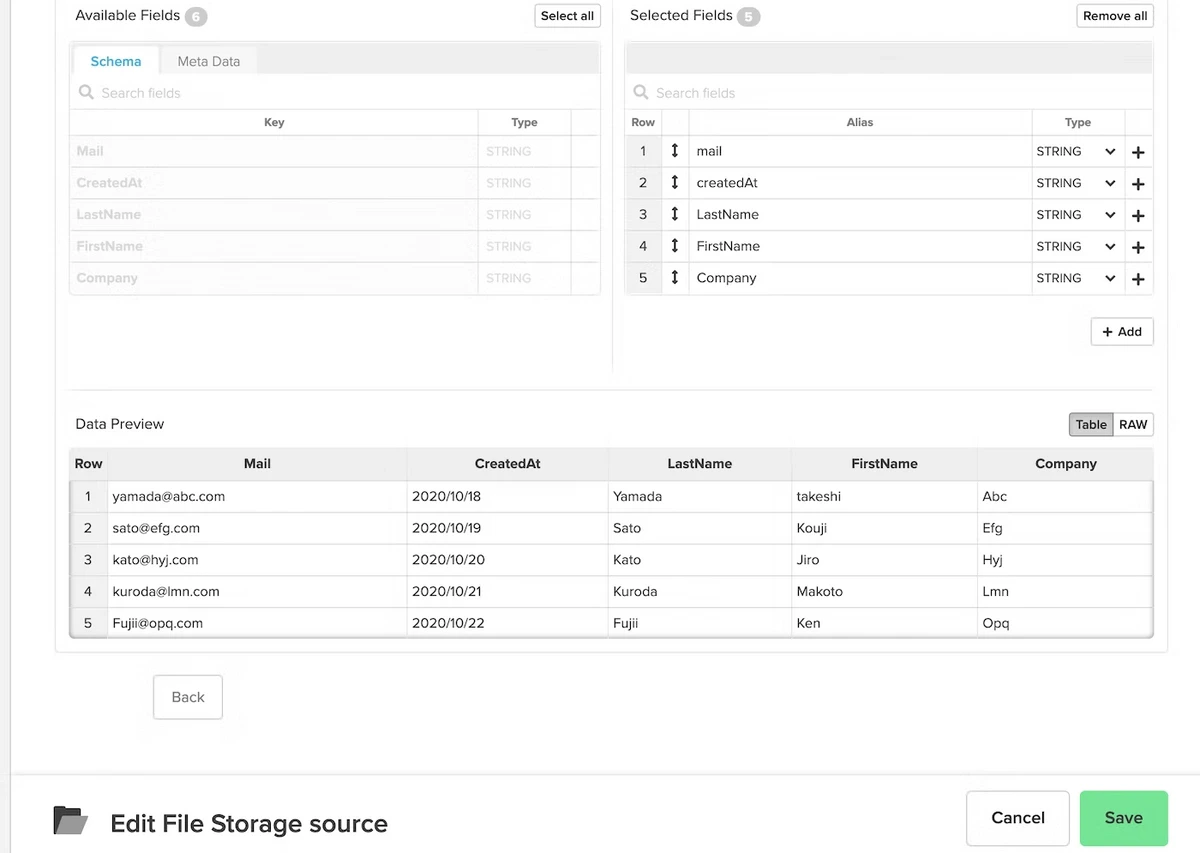Edit the mail alias field
Viewport: 1200px width, 853px height.
[x=862, y=151]
